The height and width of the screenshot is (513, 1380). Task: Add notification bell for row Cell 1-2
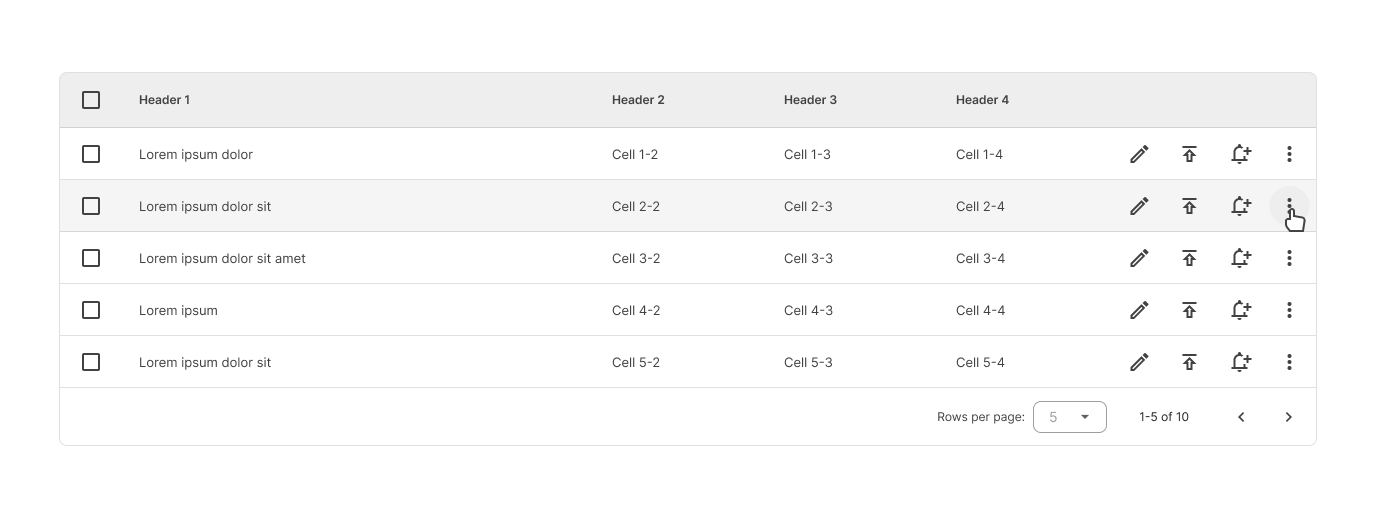[x=1240, y=154]
